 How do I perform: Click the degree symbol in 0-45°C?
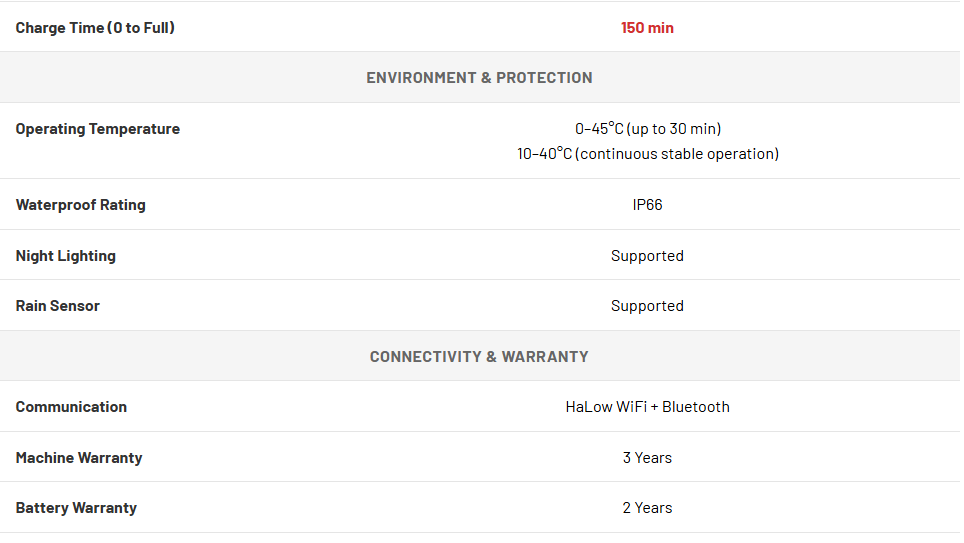click(x=611, y=124)
